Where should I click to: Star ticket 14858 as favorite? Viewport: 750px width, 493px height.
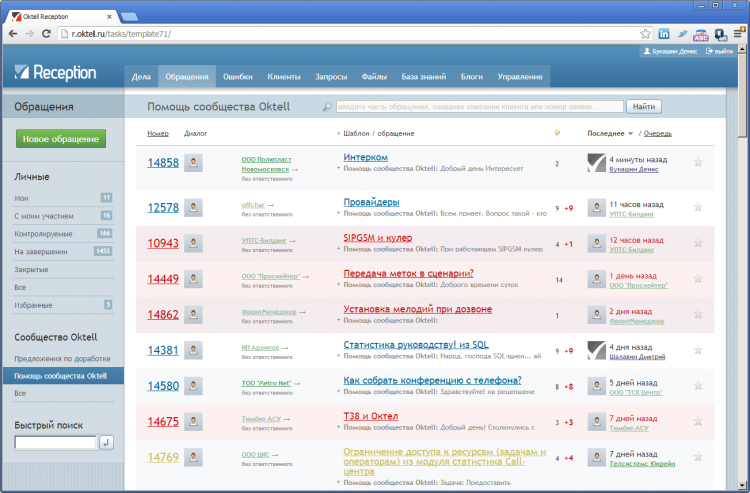[x=698, y=163]
